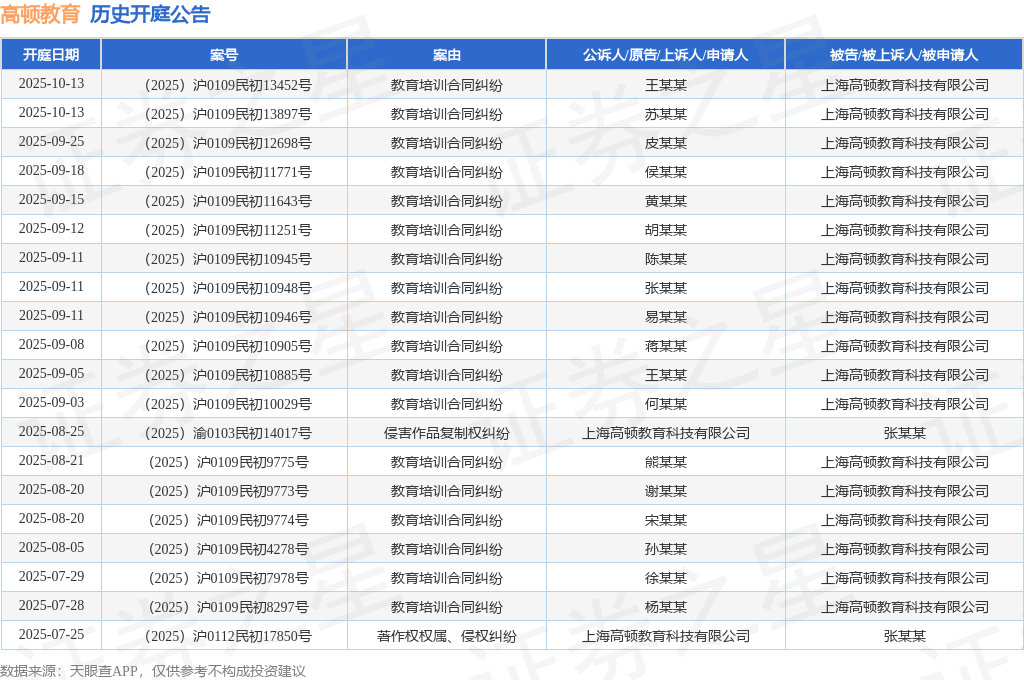Select case number 沪0109民初12698号
This screenshot has width=1024, height=680.
click(228, 143)
